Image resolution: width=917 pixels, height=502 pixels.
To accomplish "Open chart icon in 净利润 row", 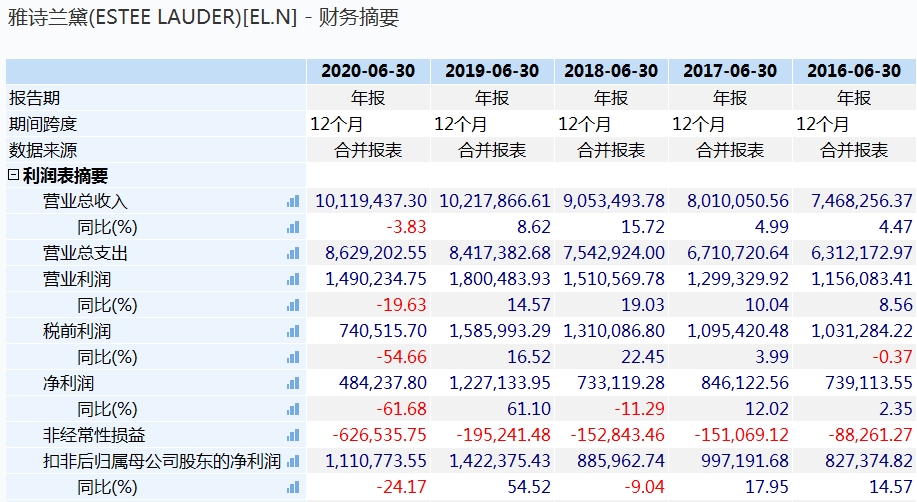I will pos(293,383).
